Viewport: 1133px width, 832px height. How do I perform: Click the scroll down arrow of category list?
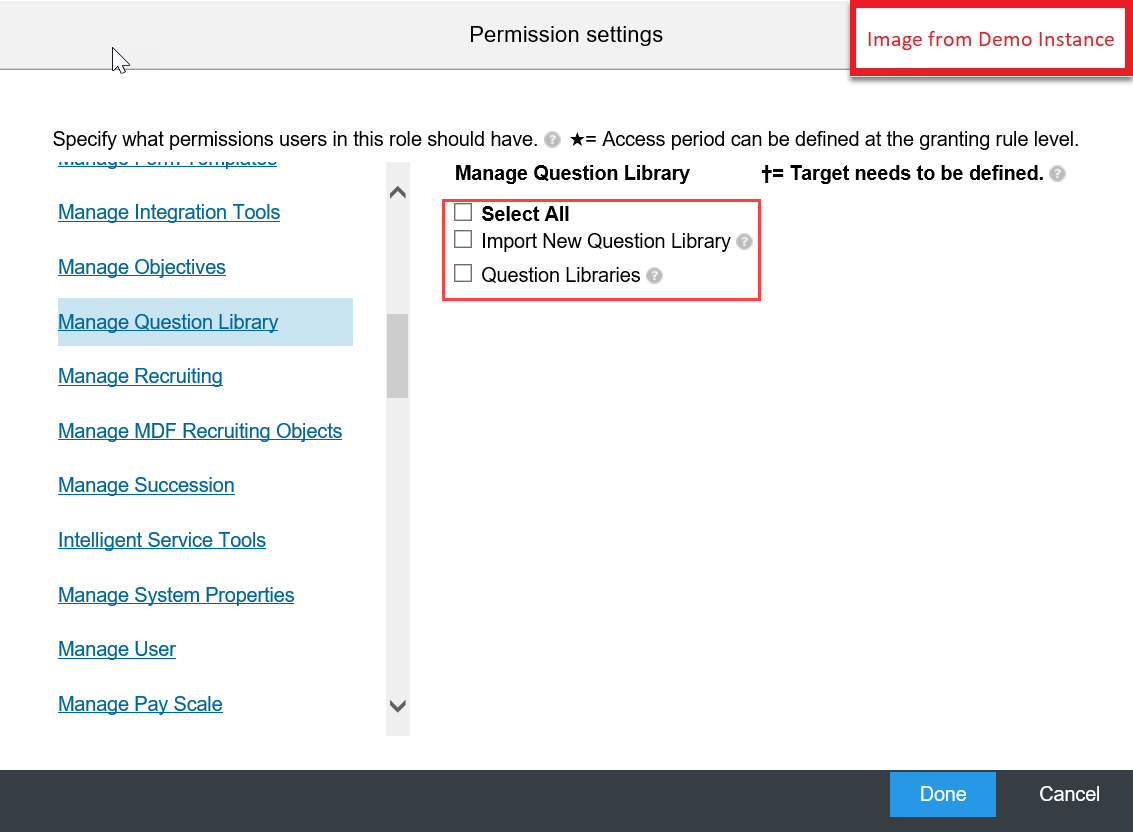[x=397, y=706]
